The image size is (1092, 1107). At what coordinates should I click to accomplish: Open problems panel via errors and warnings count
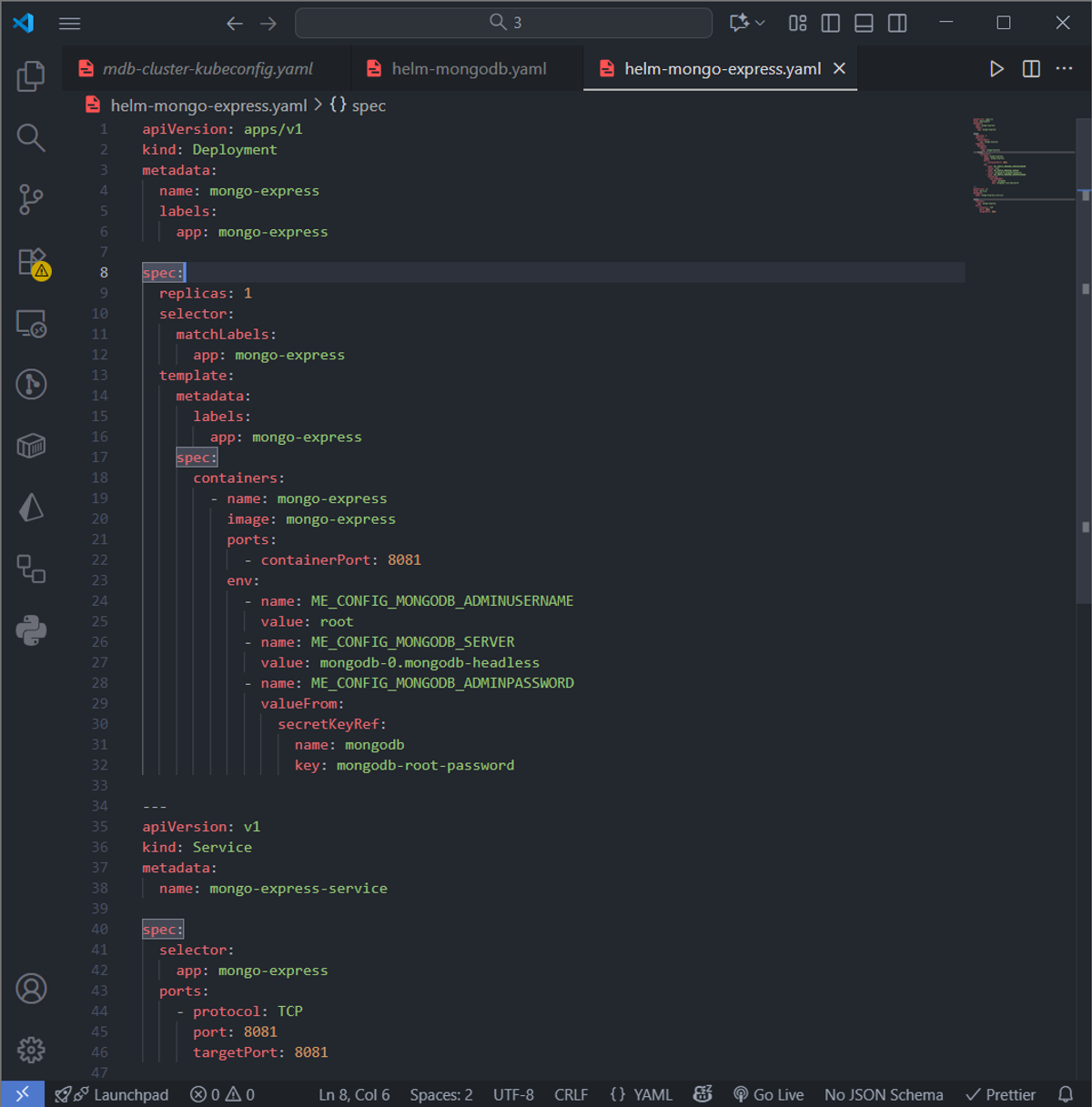(222, 1094)
